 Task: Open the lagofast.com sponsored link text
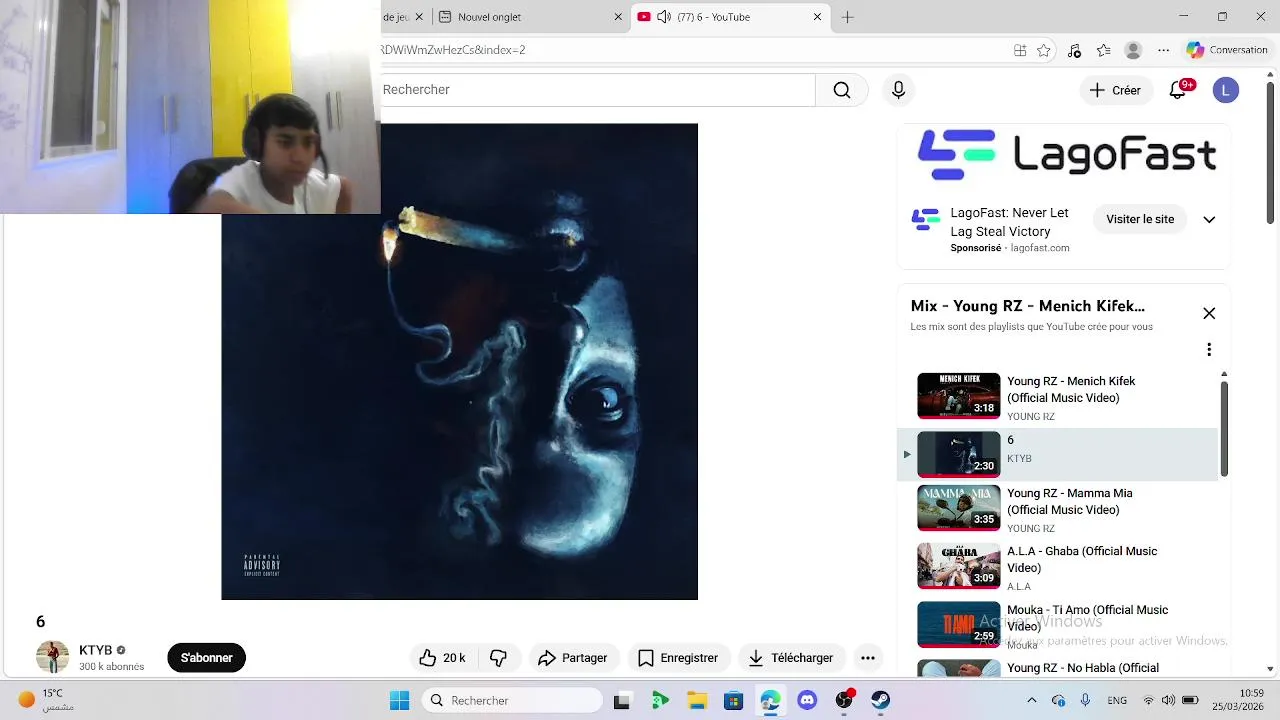[x=1040, y=248]
